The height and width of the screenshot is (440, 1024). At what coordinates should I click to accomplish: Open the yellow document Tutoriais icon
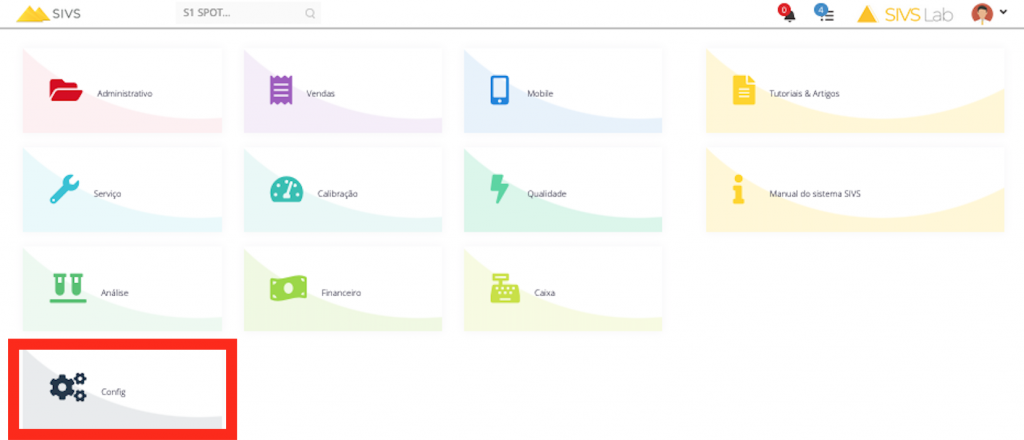[743, 90]
